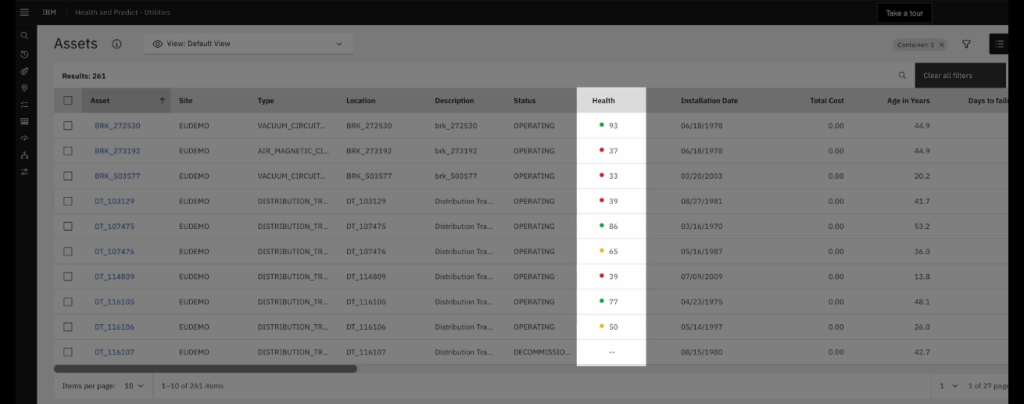Viewport: 1024px width, 404px height.
Task: Open the page number selector dropdown
Action: click(x=948, y=386)
